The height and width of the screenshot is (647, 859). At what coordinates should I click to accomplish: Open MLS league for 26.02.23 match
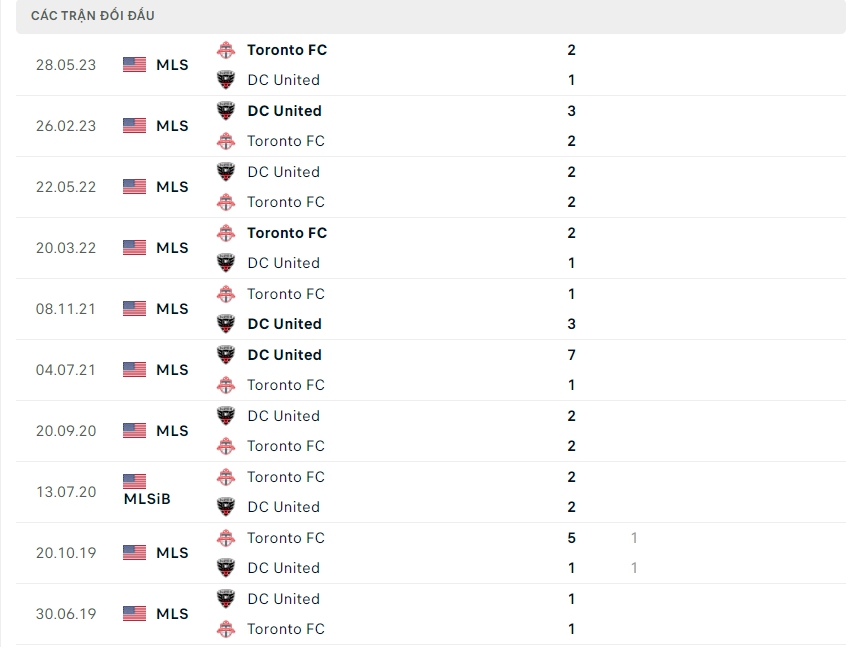172,126
